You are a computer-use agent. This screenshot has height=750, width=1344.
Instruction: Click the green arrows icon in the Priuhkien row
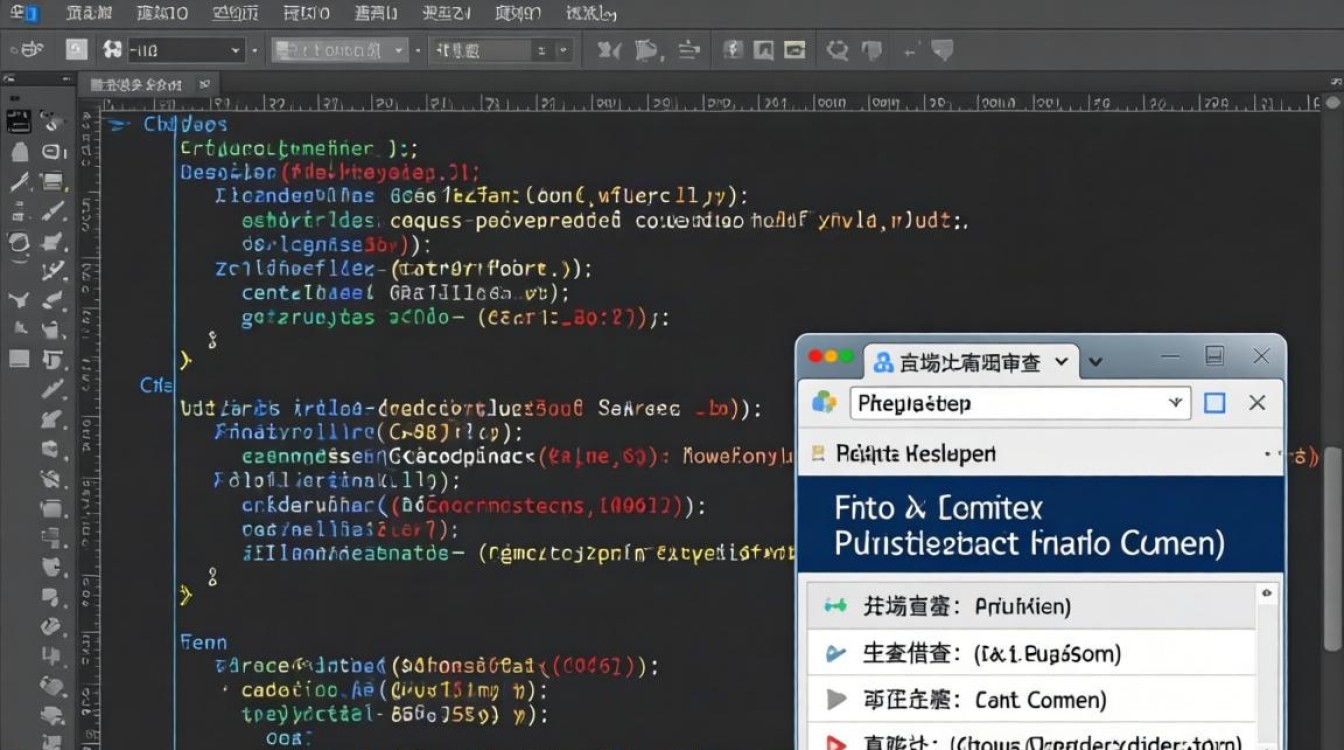pyautogui.click(x=835, y=606)
